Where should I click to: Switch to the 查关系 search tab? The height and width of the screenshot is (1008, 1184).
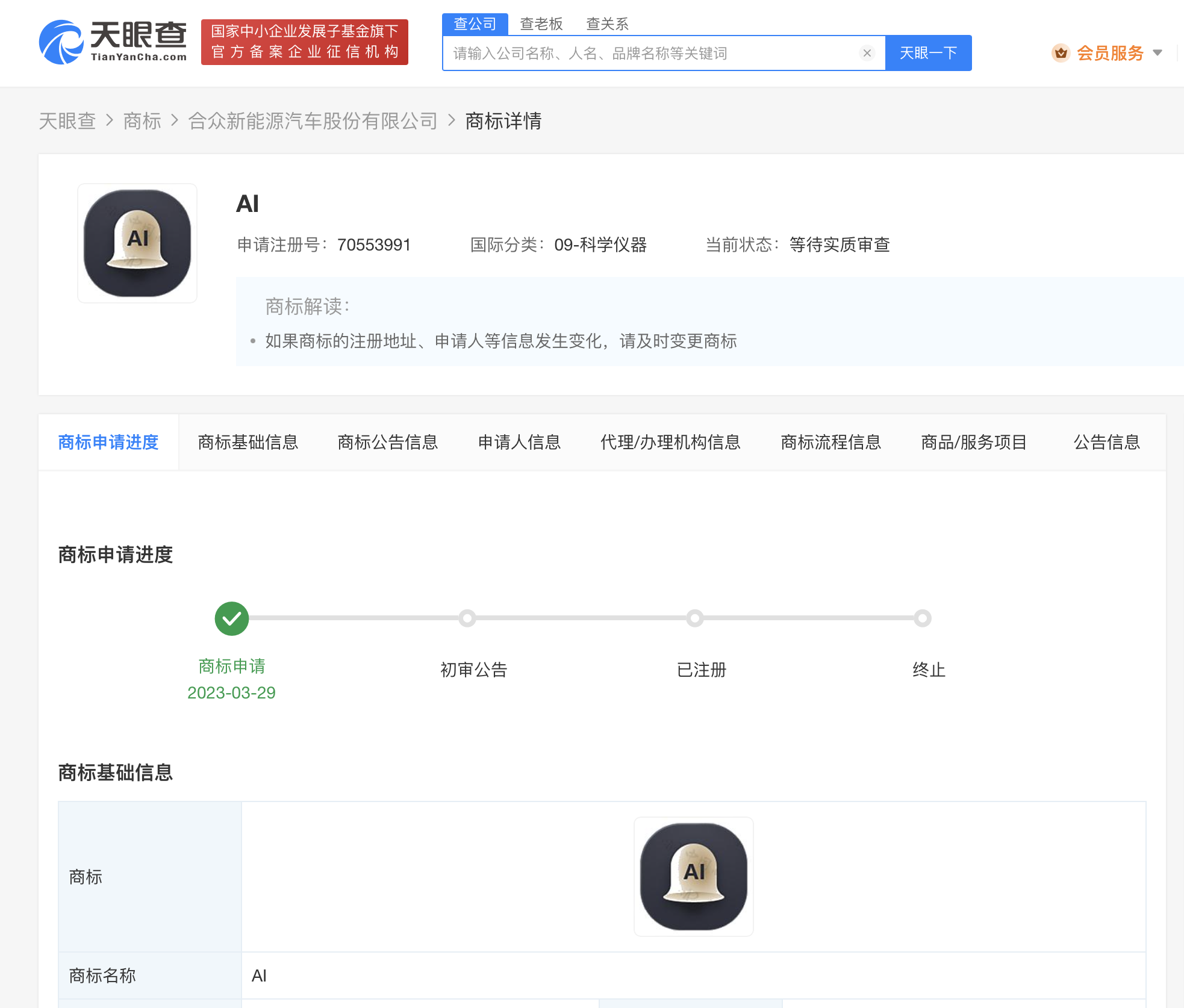pyautogui.click(x=607, y=24)
